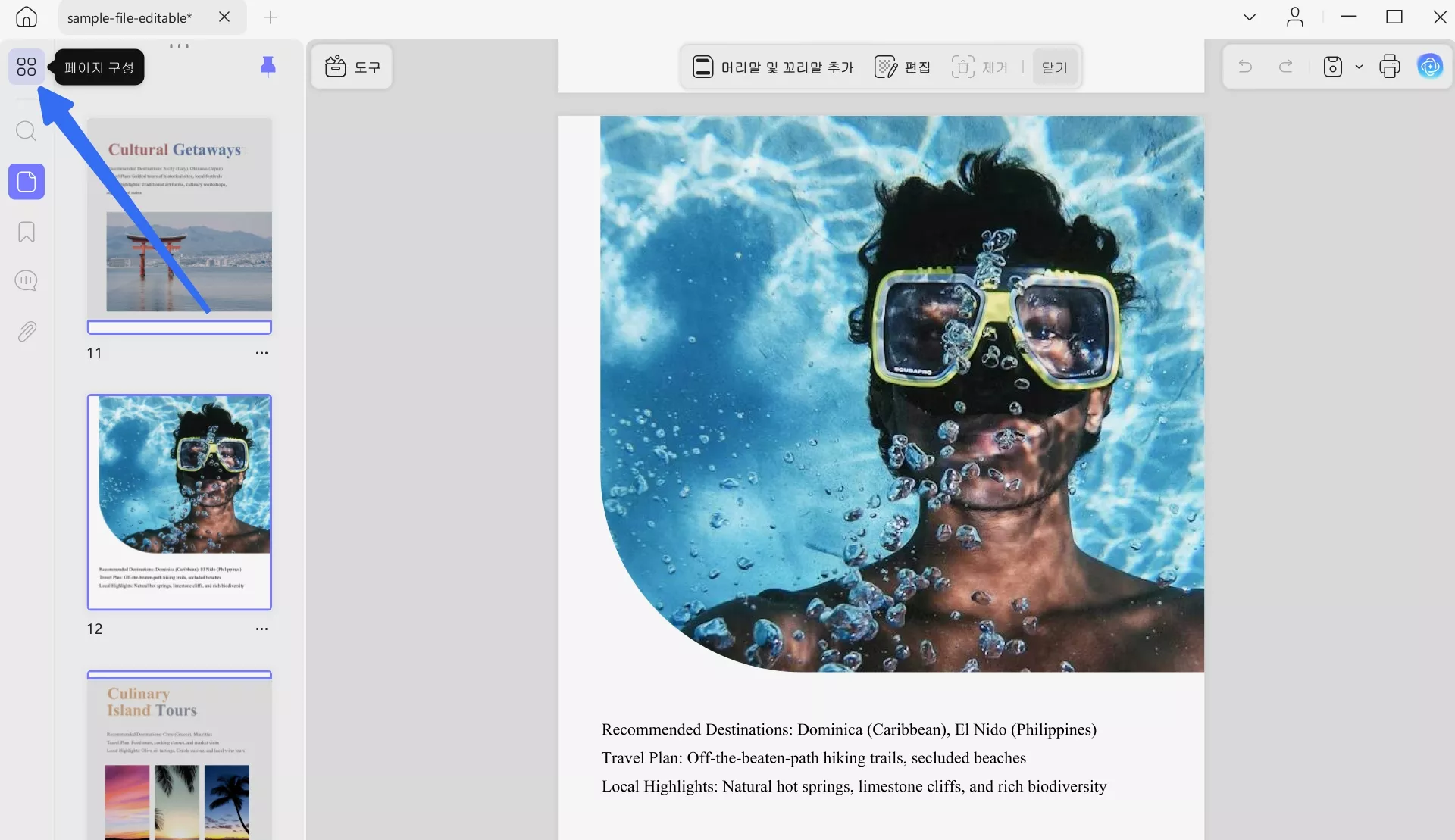This screenshot has height=840, width=1455.
Task: Expand the save options dropdown arrow
Action: [1359, 67]
